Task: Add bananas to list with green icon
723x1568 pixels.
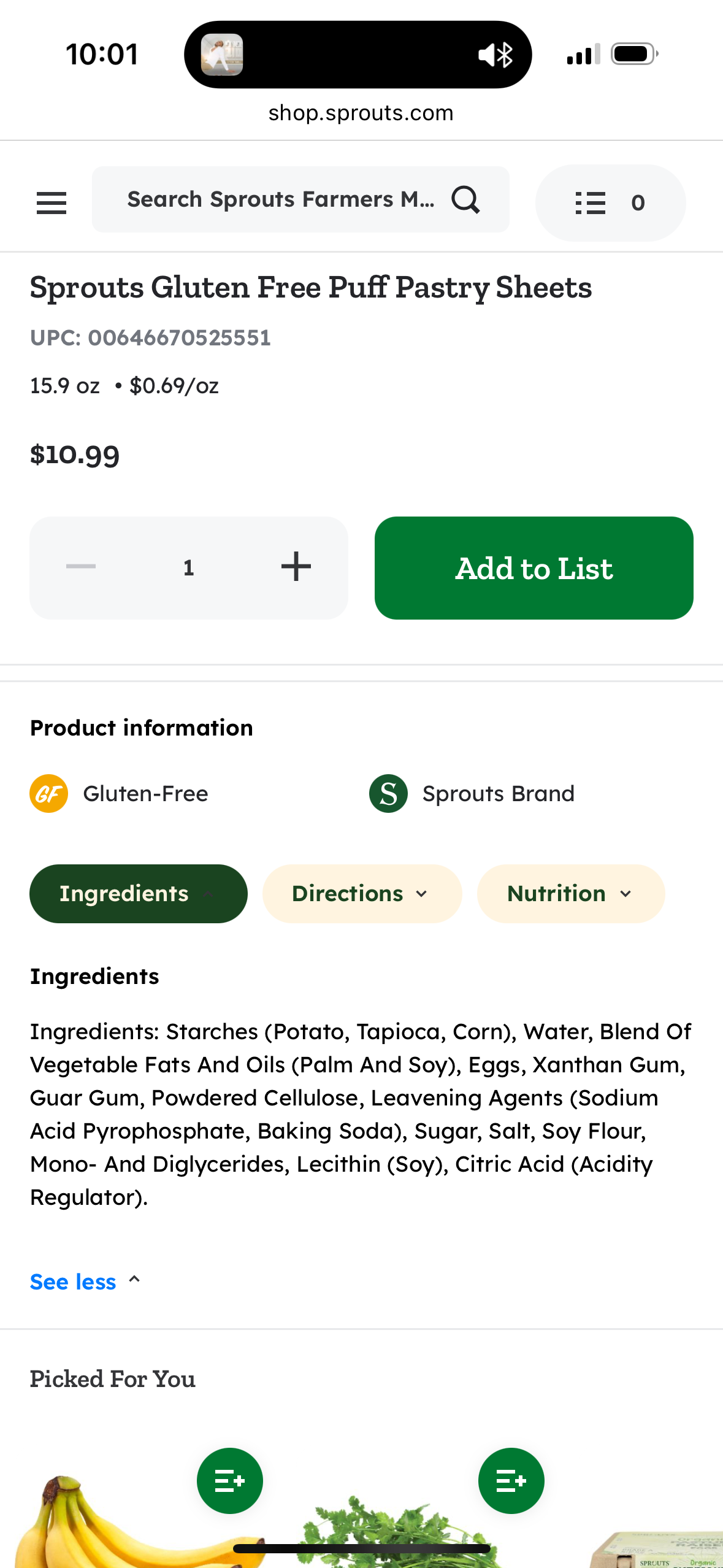Action: pyautogui.click(x=229, y=1481)
